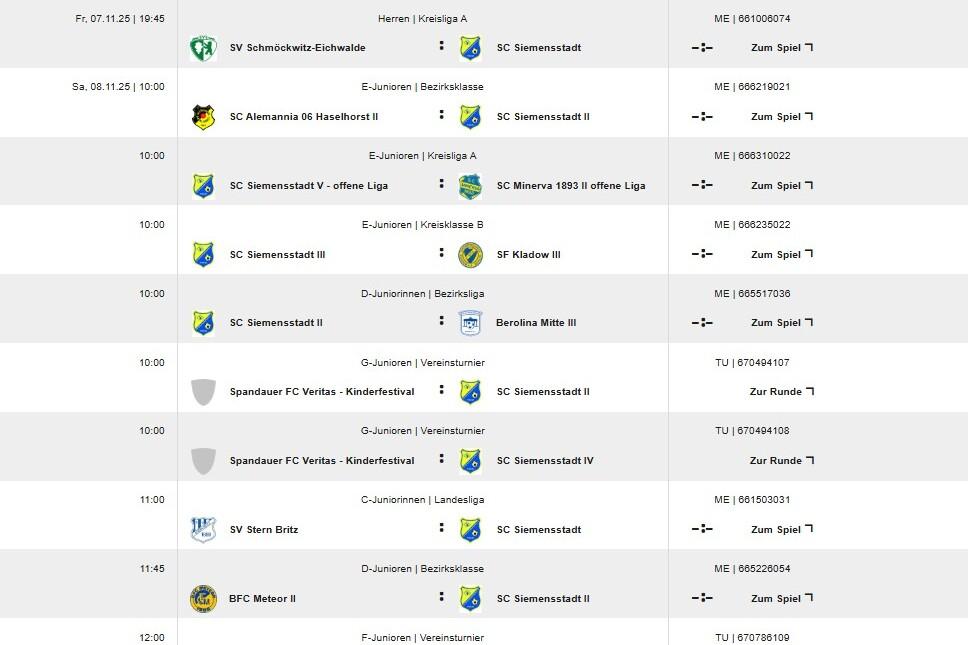Click the Berolina Mitte III crest
Screen dimensions: 968x645
tap(470, 323)
